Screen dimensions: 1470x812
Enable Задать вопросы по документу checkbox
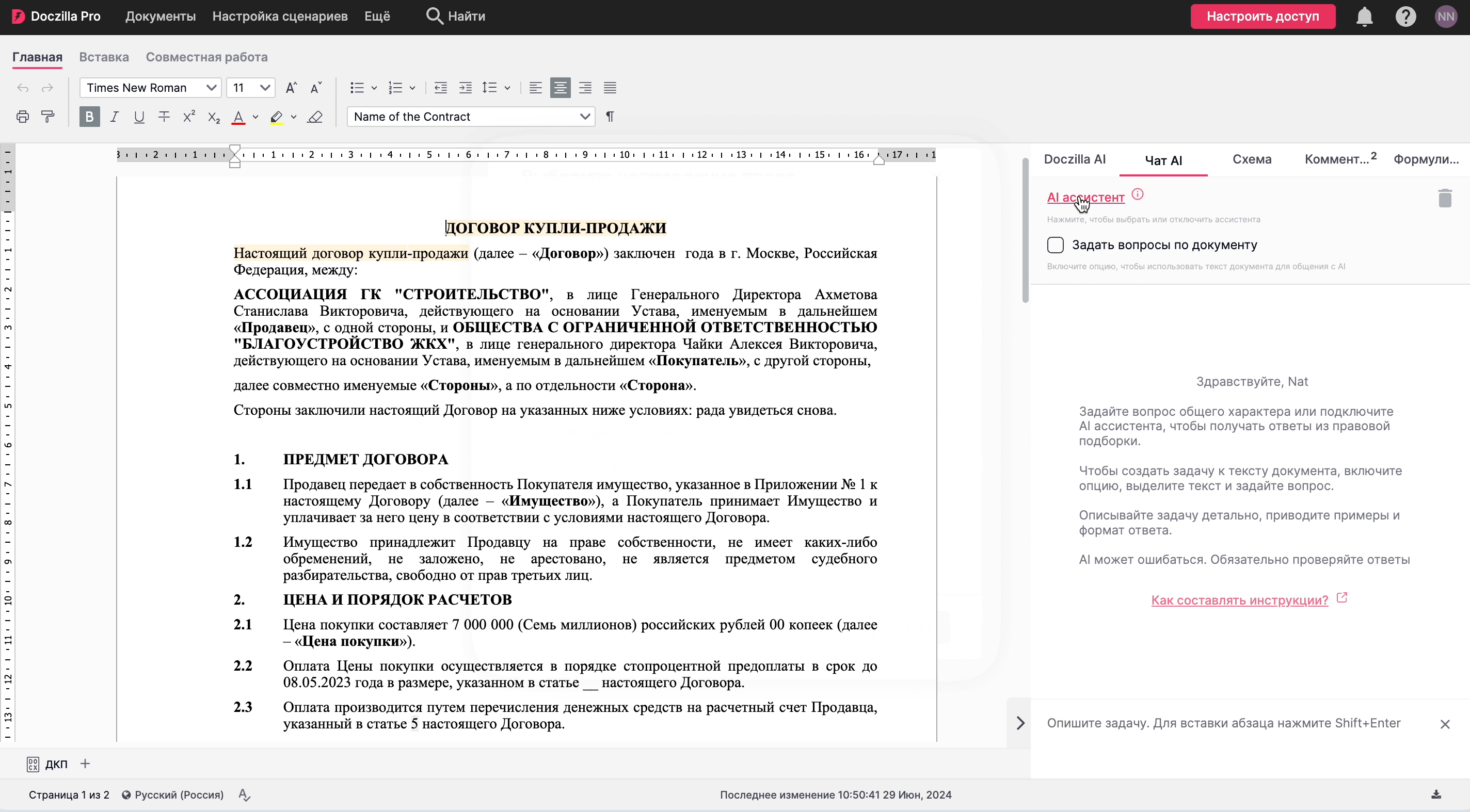click(1056, 245)
